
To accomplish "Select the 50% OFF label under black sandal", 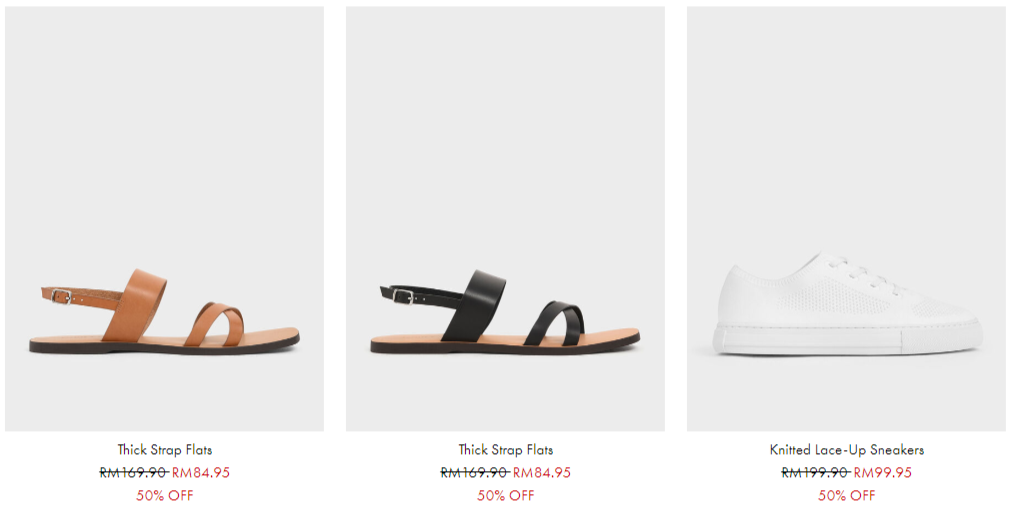I will [x=506, y=496].
